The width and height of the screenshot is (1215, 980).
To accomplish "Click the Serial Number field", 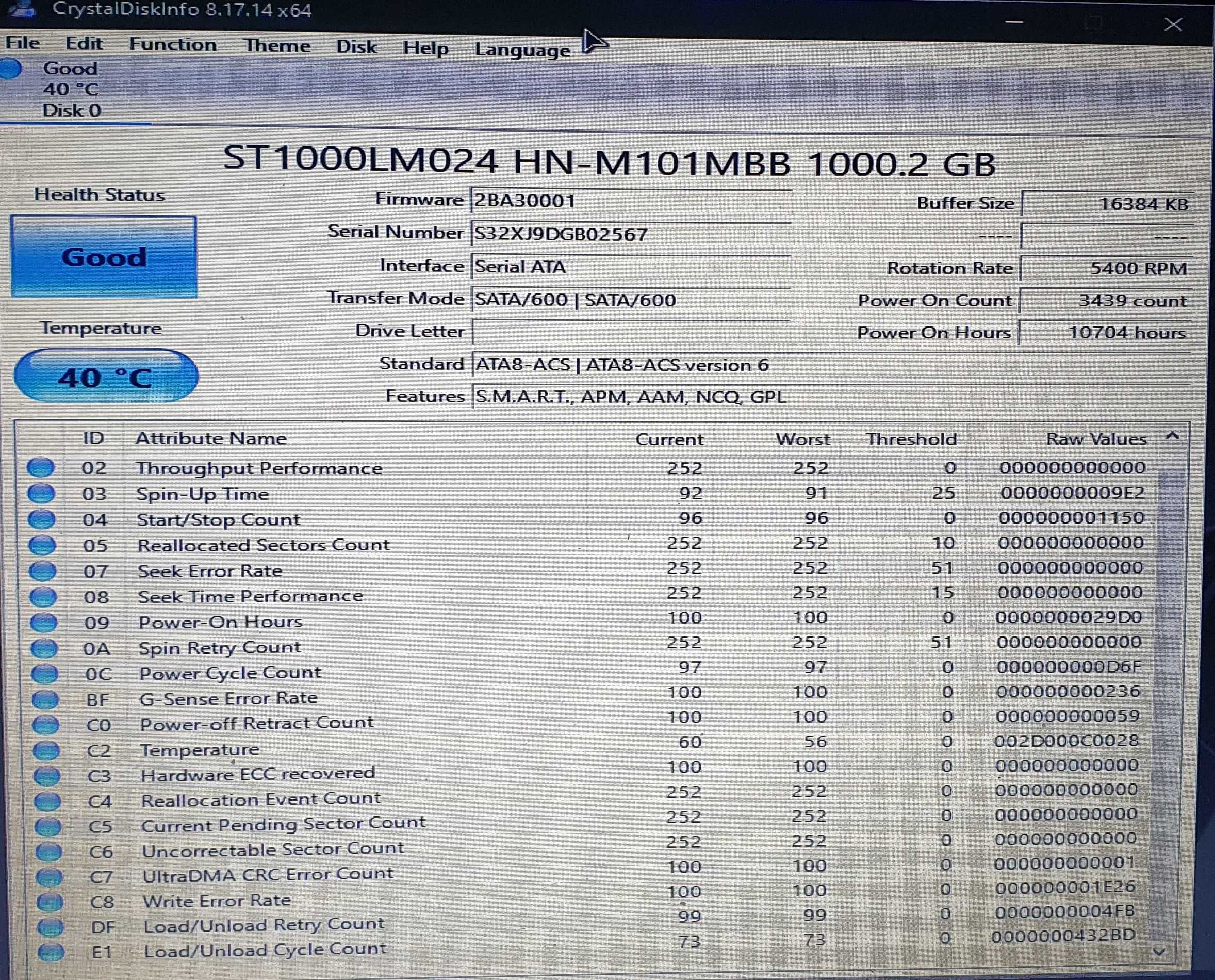I will [x=631, y=233].
